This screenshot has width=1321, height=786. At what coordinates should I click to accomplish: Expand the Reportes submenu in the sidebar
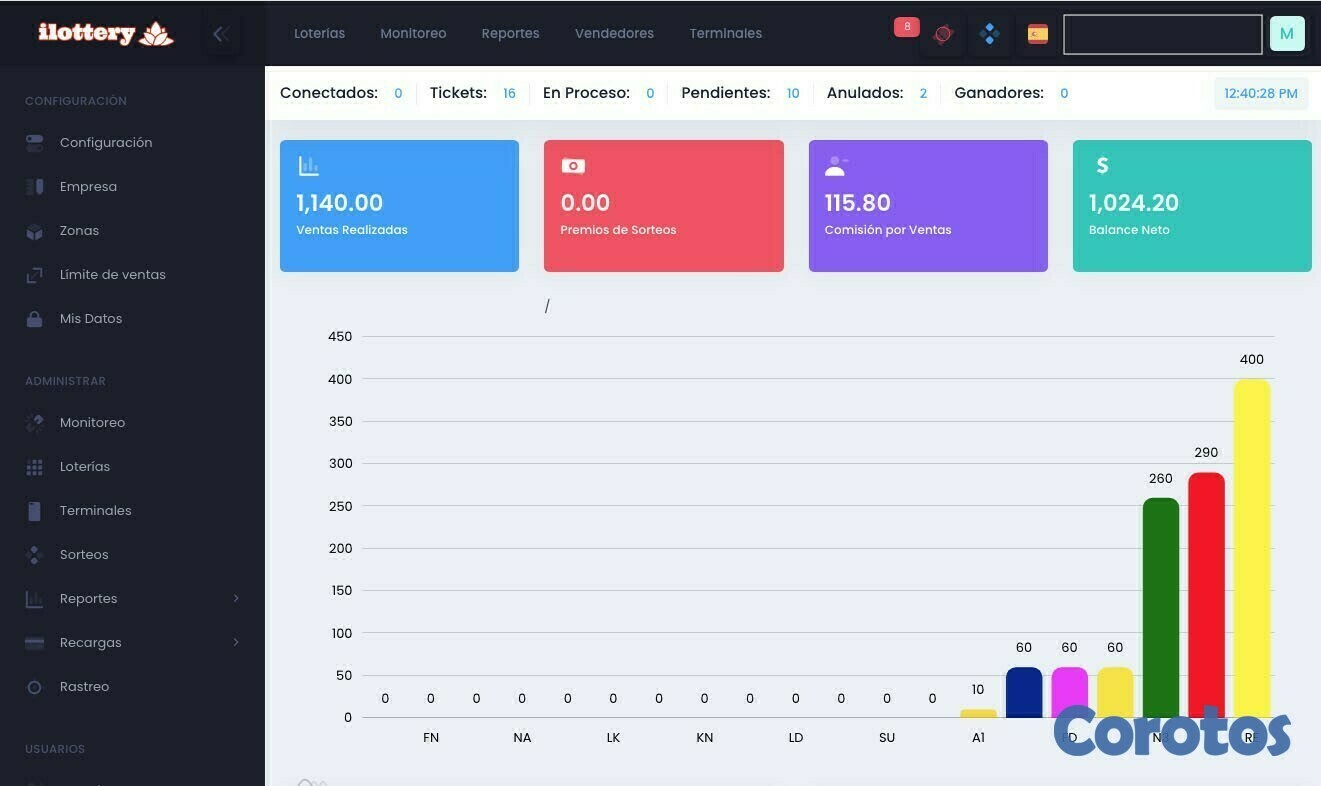tap(236, 598)
